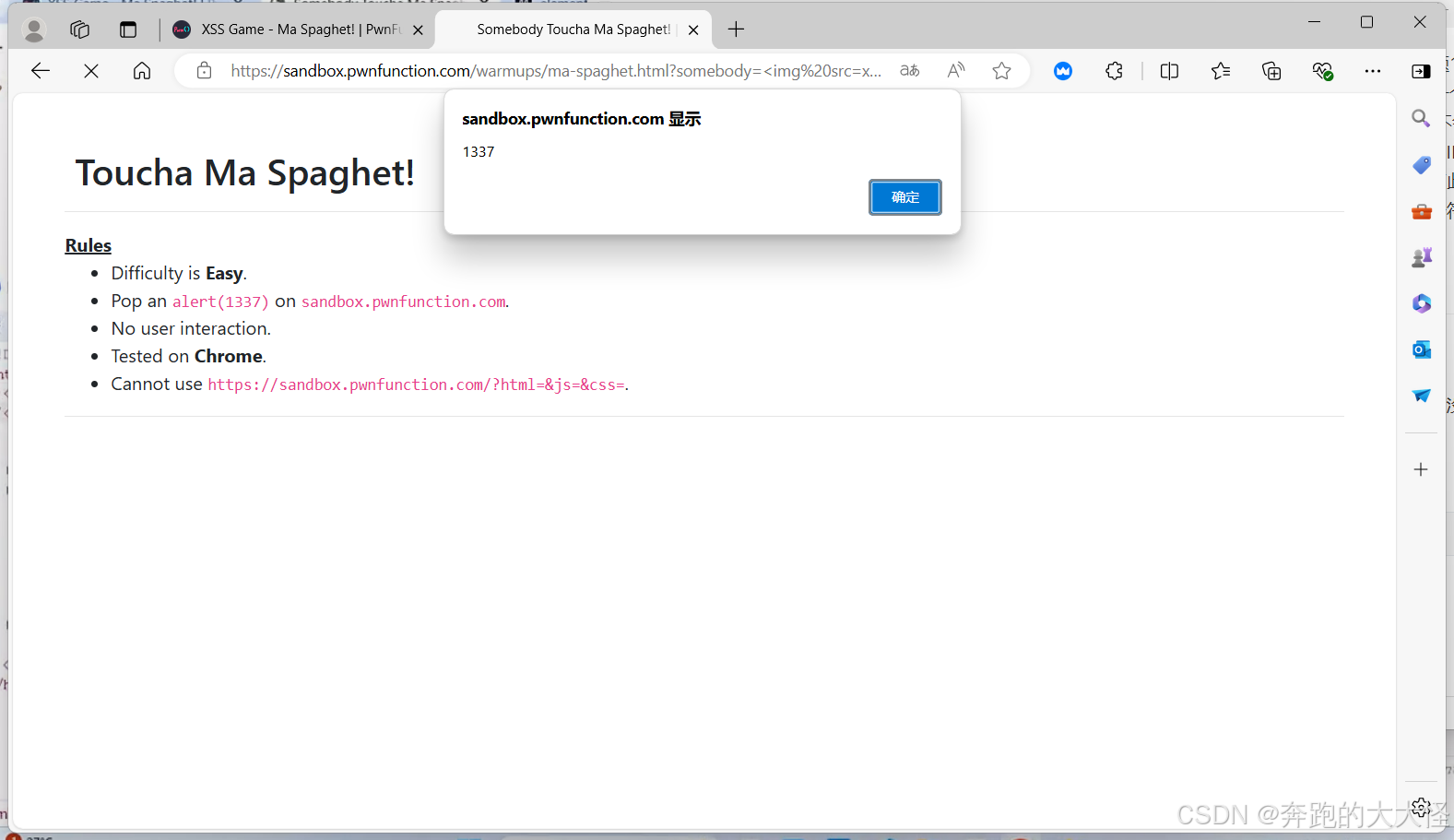Add a new sidebar app
Image resolution: width=1454 pixels, height=840 pixels.
point(1421,469)
